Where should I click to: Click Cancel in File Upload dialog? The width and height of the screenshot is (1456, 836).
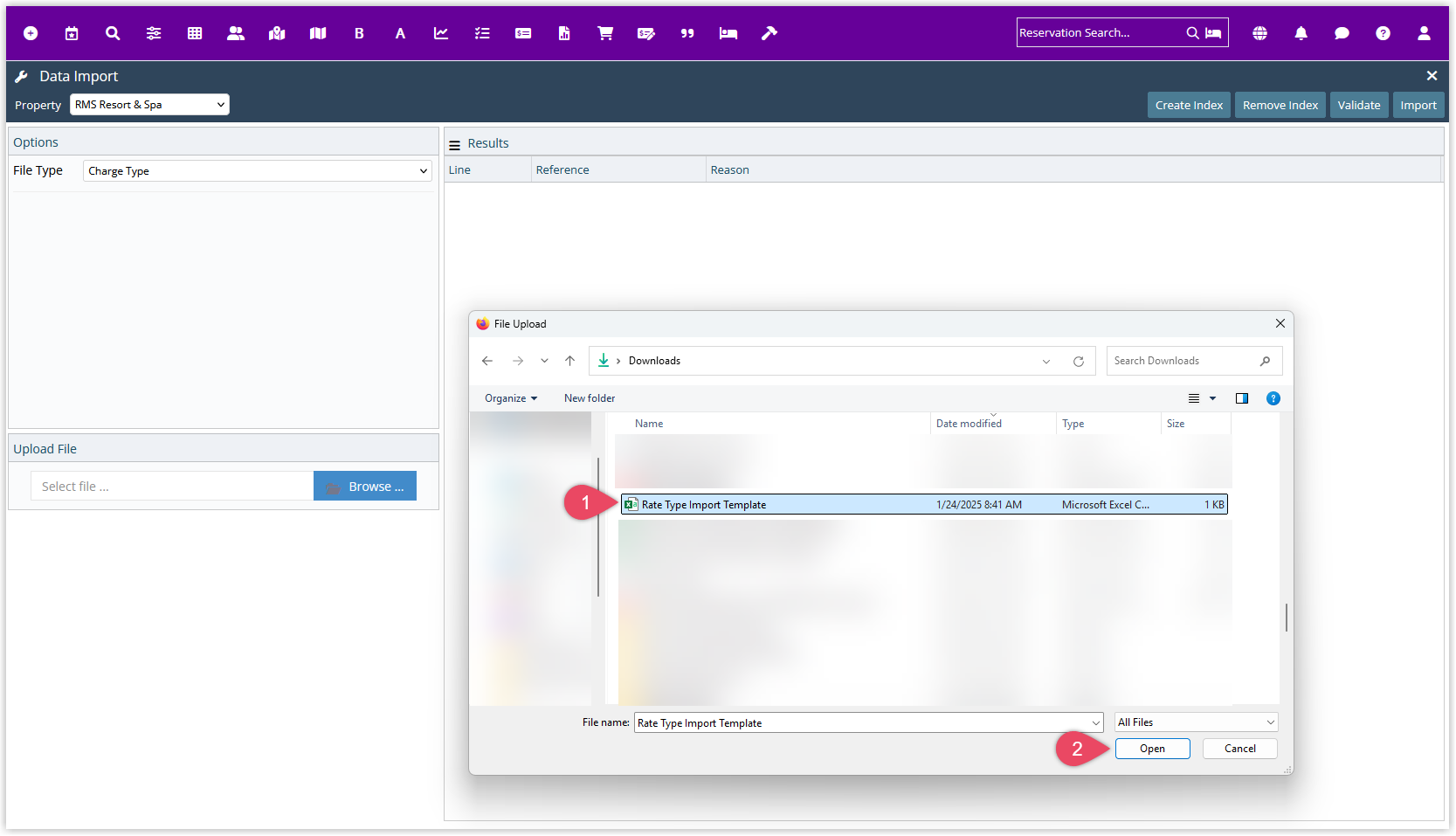click(1239, 749)
